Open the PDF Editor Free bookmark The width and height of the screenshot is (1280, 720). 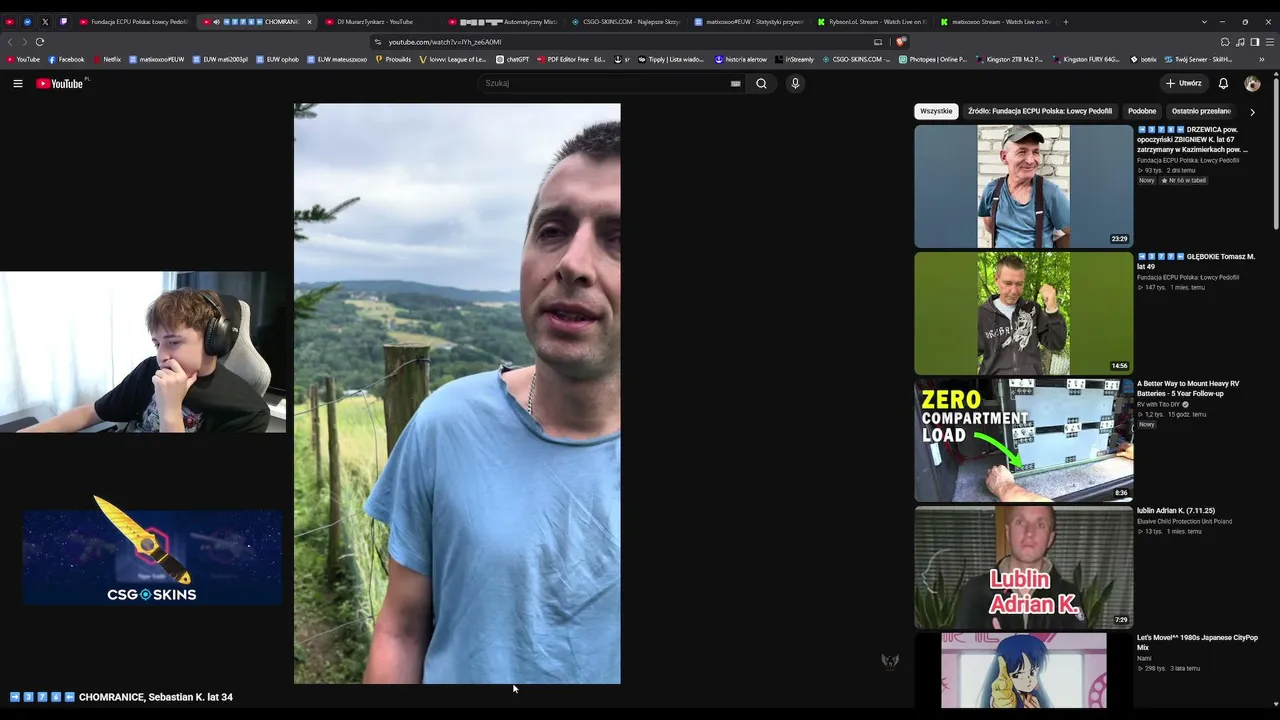click(571, 60)
